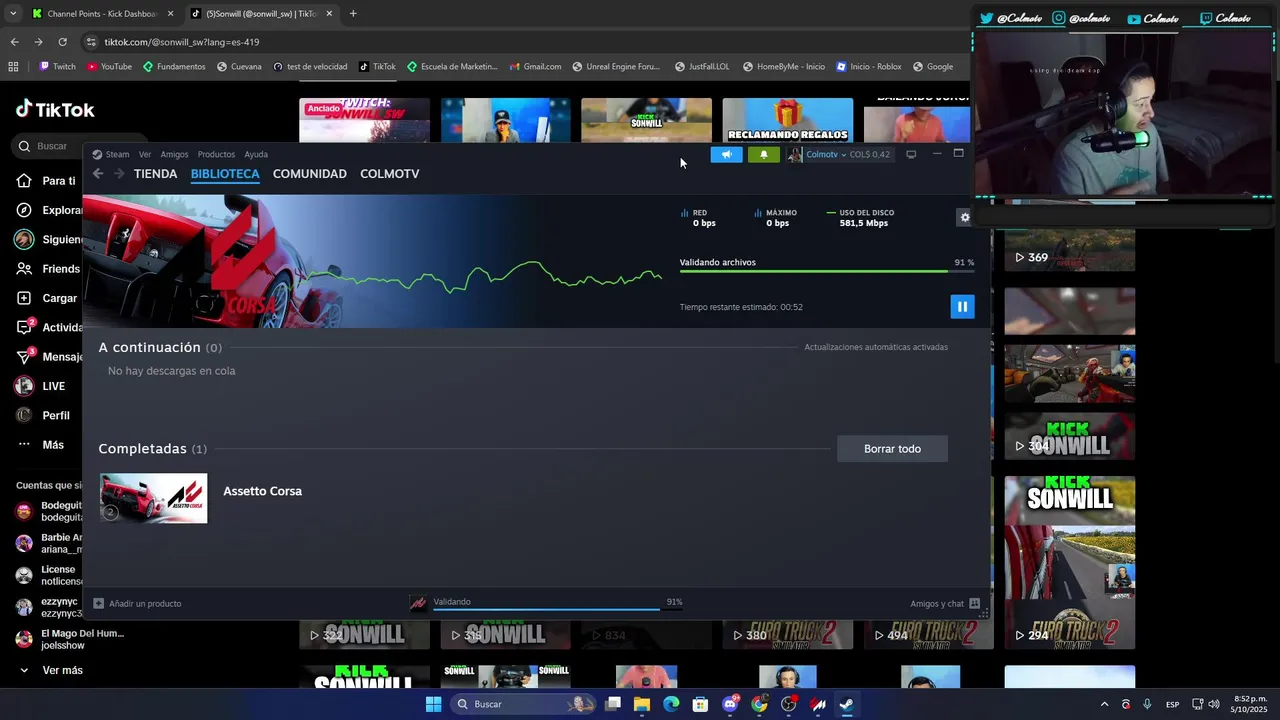
Task: Open TikTok Para ti feed
Action: click(47, 181)
